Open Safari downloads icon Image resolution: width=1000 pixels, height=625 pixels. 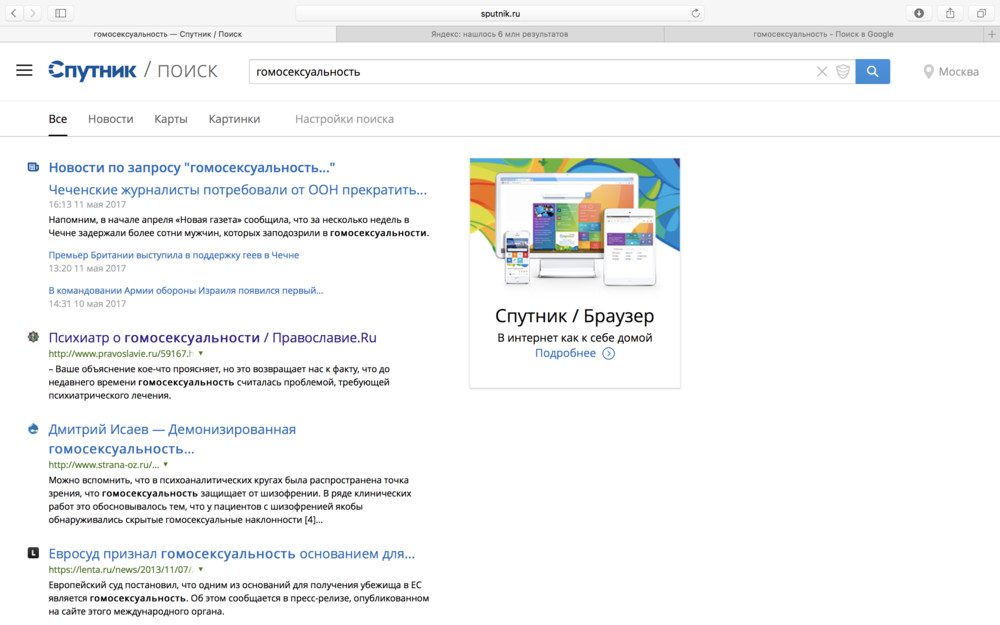click(x=919, y=13)
